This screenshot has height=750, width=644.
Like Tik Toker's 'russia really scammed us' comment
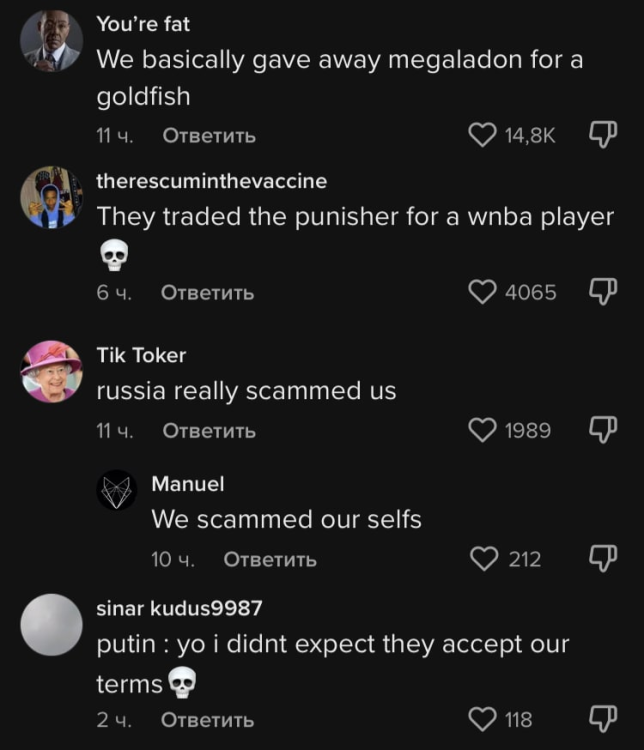[483, 430]
